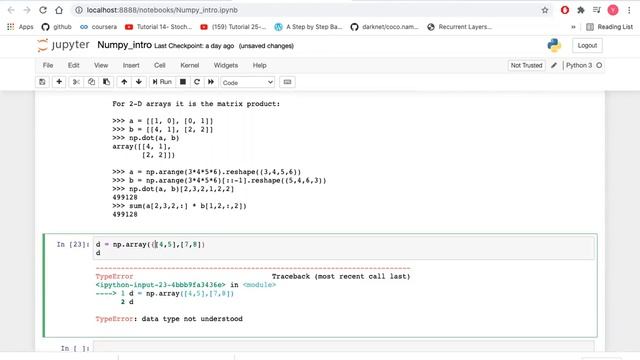Open the Kernel menu
This screenshot has width=640, height=360.
click(x=189, y=65)
